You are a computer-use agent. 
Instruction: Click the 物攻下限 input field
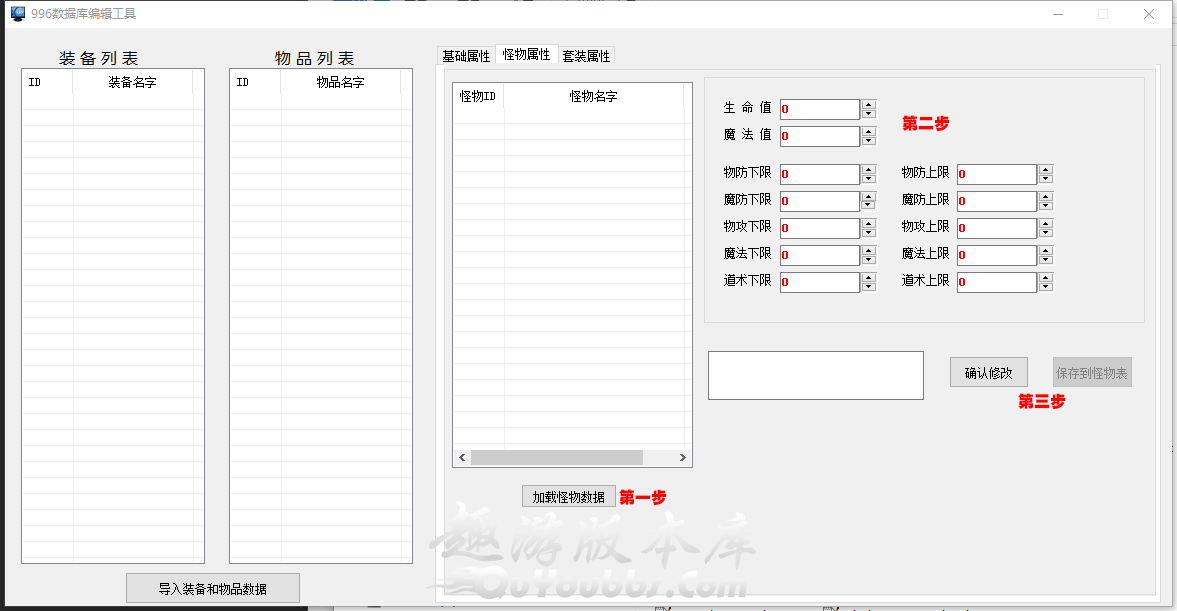tap(820, 229)
